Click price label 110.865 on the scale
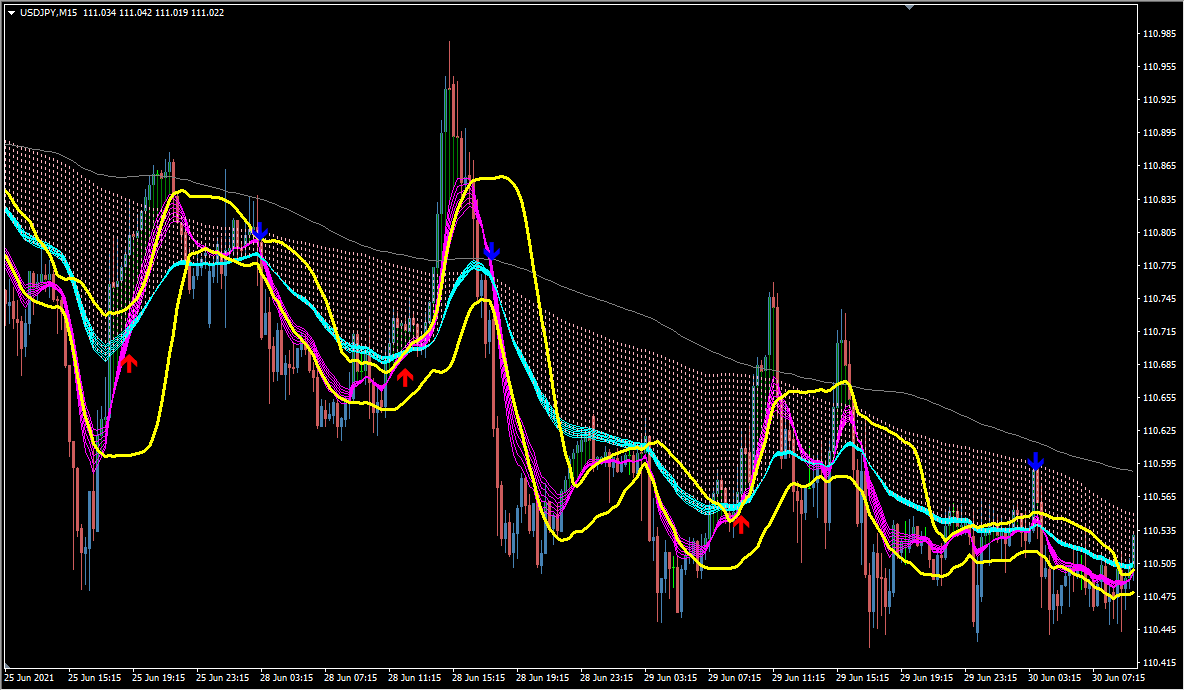Viewport: 1185px width, 691px height. click(1159, 166)
